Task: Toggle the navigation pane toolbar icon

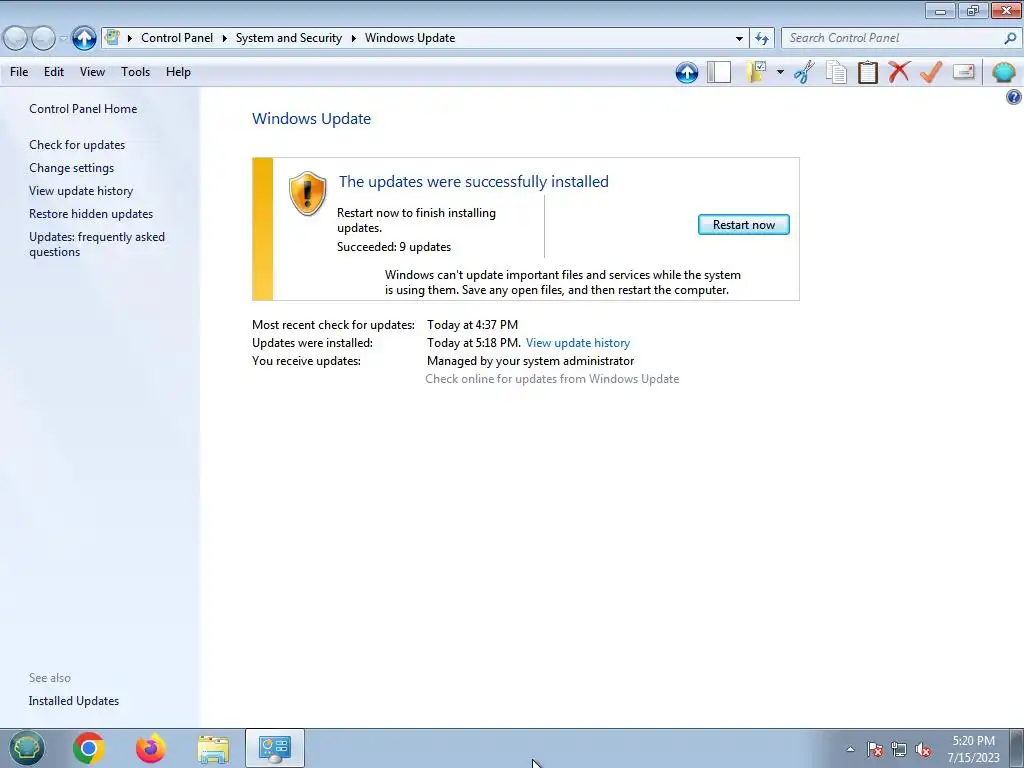Action: (x=719, y=72)
